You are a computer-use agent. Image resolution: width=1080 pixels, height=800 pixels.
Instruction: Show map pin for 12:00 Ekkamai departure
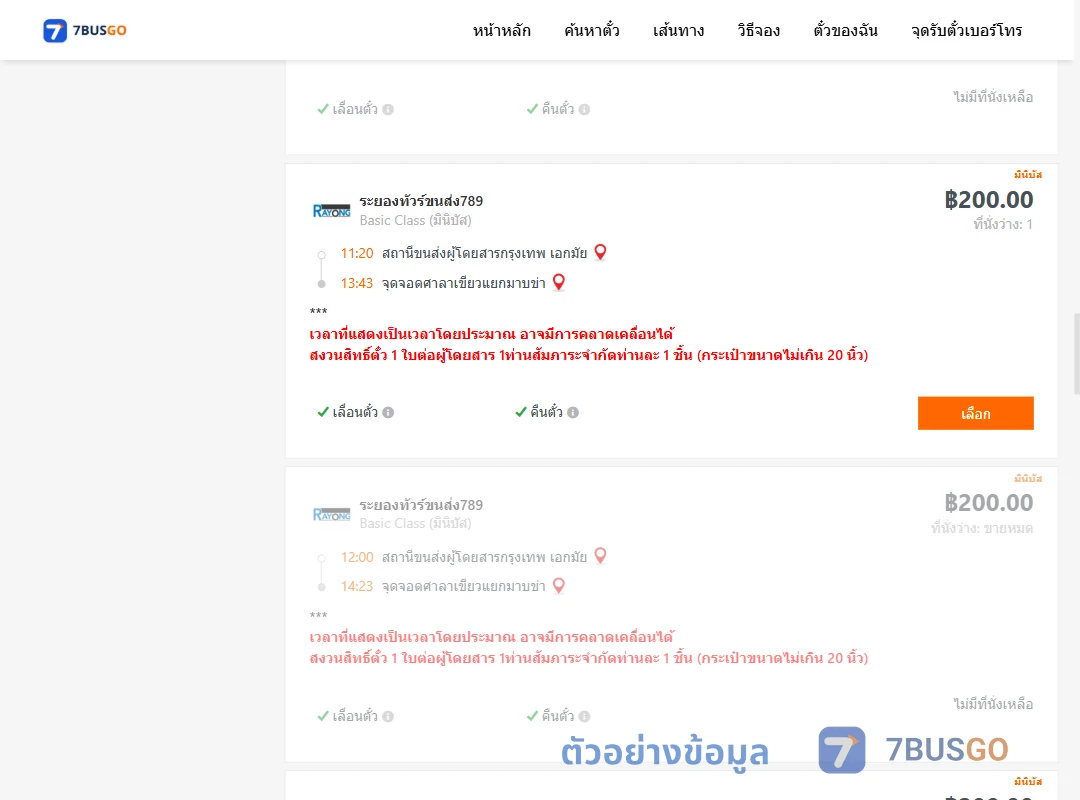601,555
